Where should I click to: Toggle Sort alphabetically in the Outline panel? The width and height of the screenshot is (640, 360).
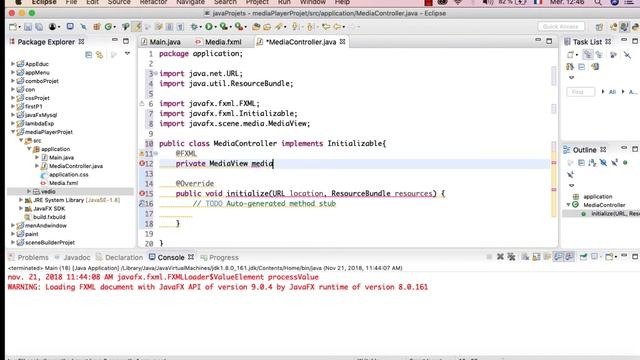coord(592,163)
